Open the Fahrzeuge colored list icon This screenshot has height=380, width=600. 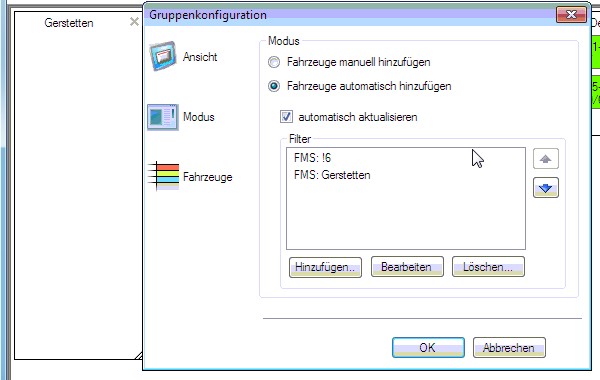[164, 176]
